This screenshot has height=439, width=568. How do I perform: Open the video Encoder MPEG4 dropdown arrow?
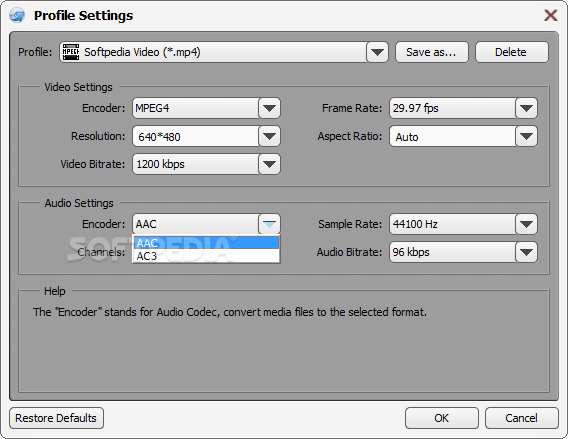(x=269, y=108)
